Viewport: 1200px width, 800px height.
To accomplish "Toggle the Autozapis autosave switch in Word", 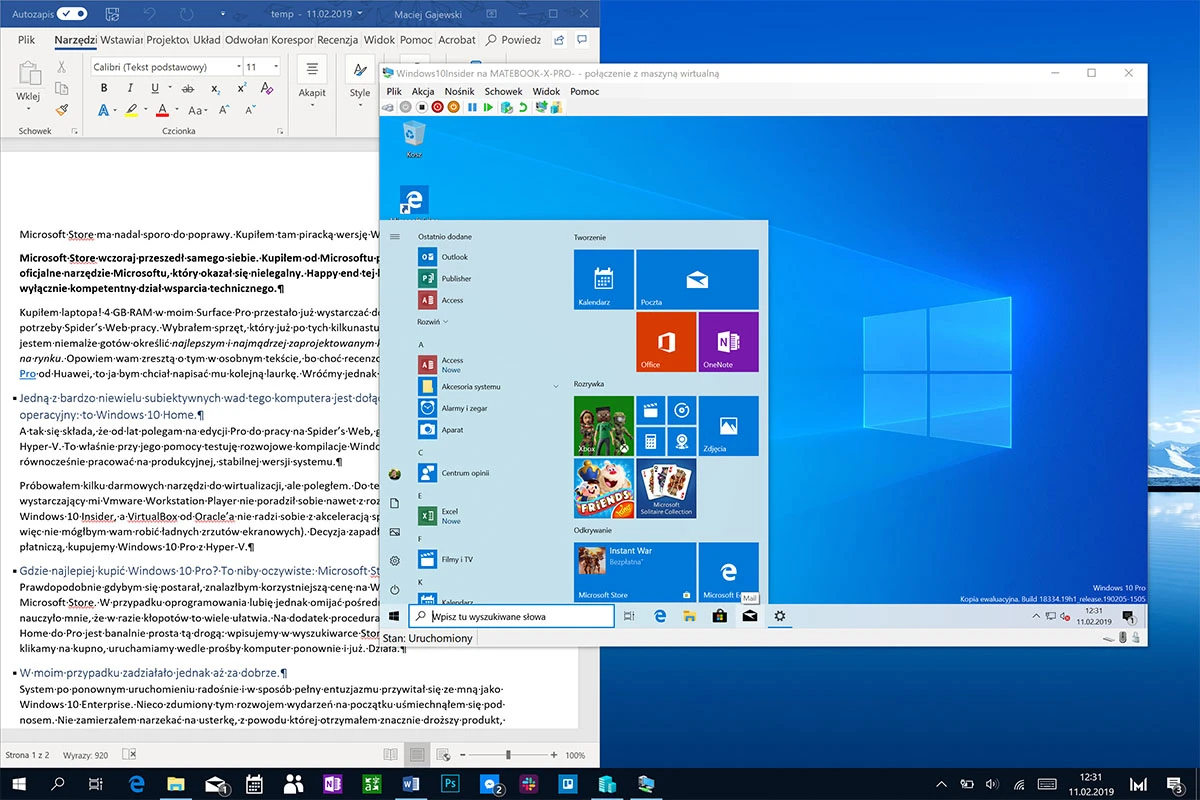I will pyautogui.click(x=71, y=15).
